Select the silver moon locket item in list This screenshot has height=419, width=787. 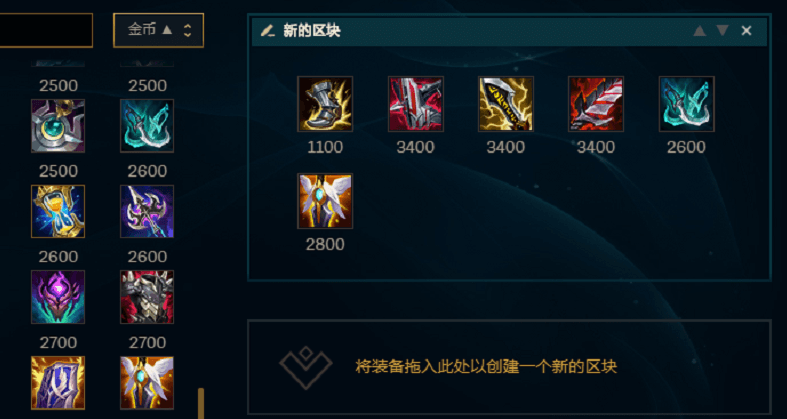58,125
